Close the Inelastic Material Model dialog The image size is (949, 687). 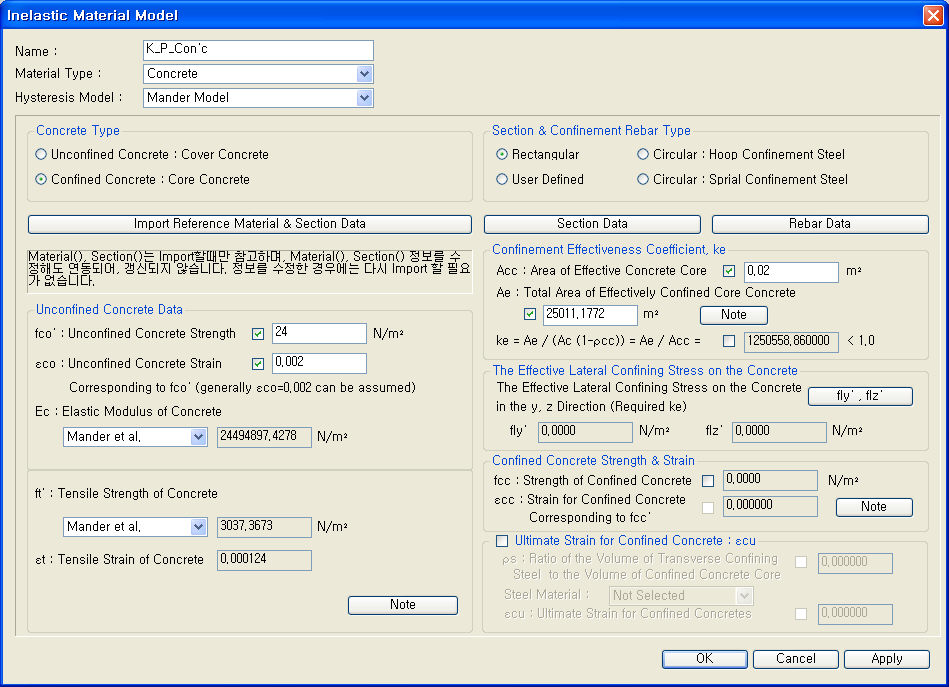933,15
